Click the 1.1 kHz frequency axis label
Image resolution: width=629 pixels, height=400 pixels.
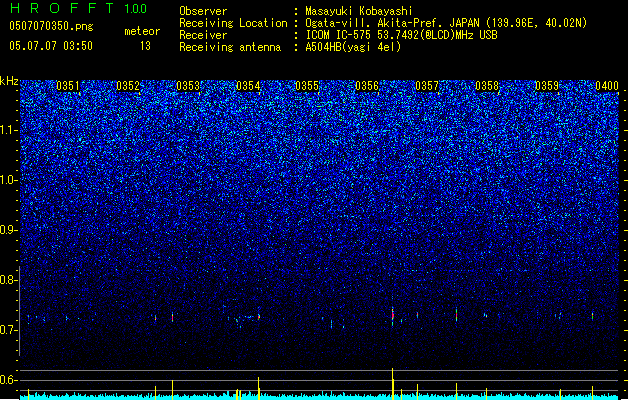click(8, 130)
